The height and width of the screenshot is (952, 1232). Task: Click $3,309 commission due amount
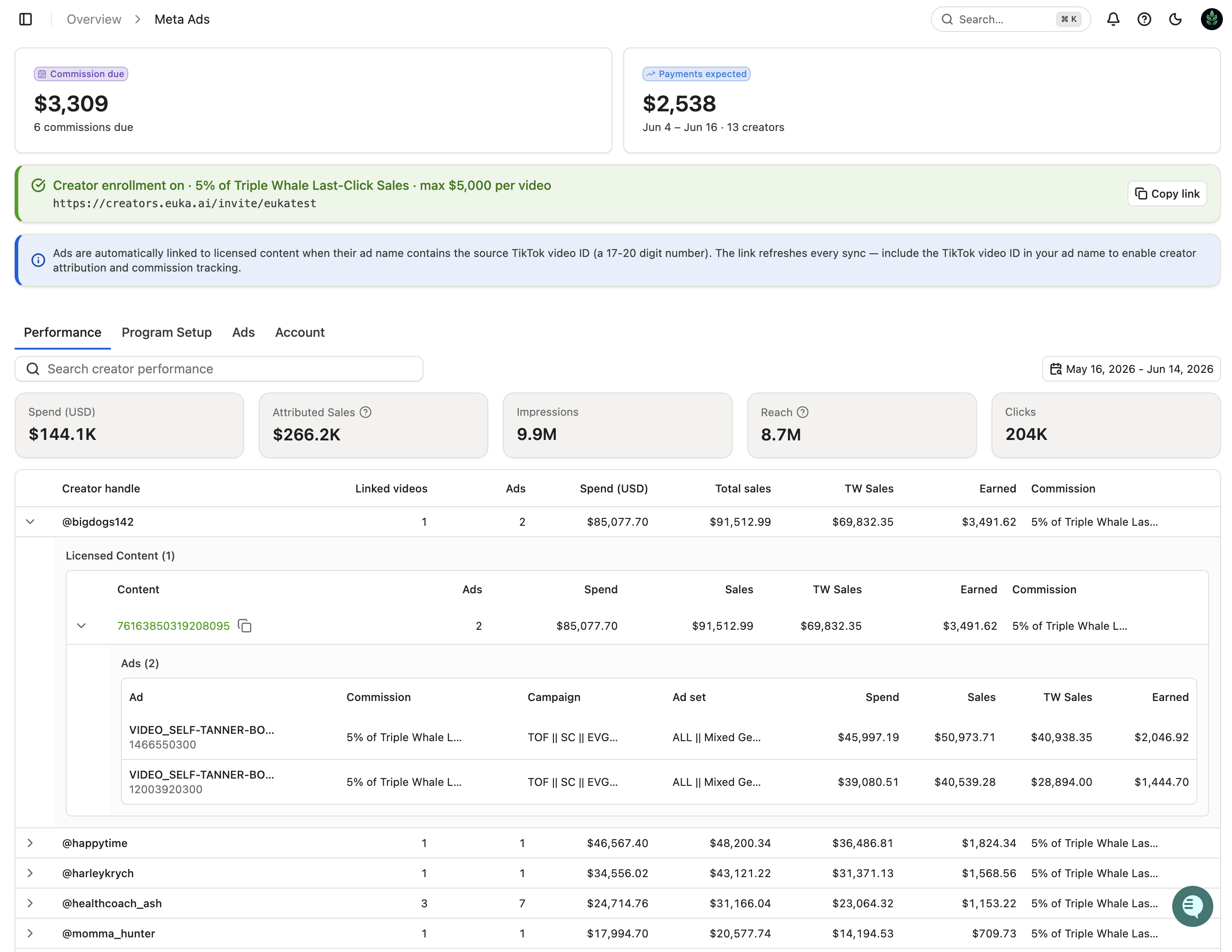point(71,103)
